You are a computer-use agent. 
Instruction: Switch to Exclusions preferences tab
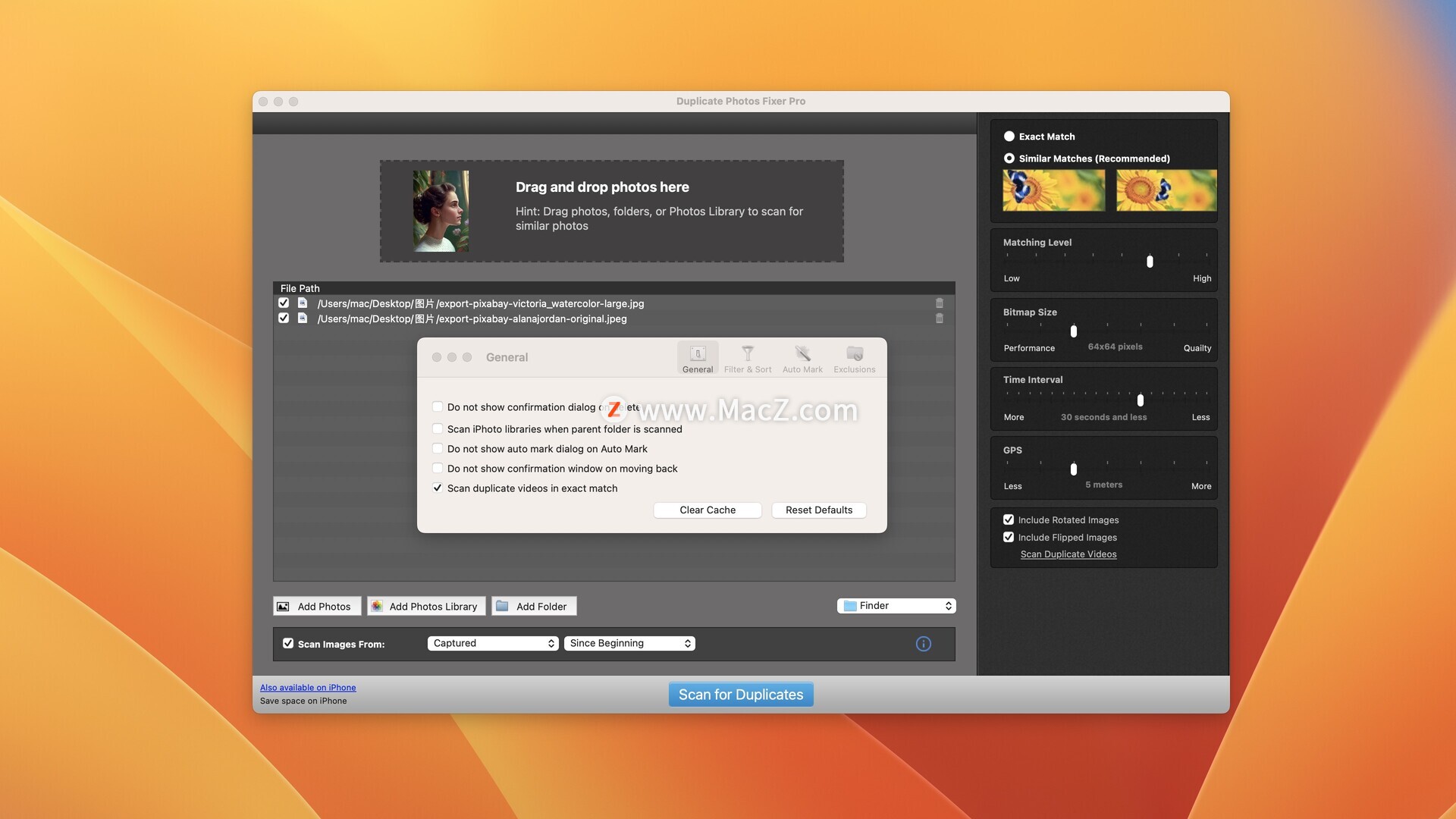click(x=855, y=358)
